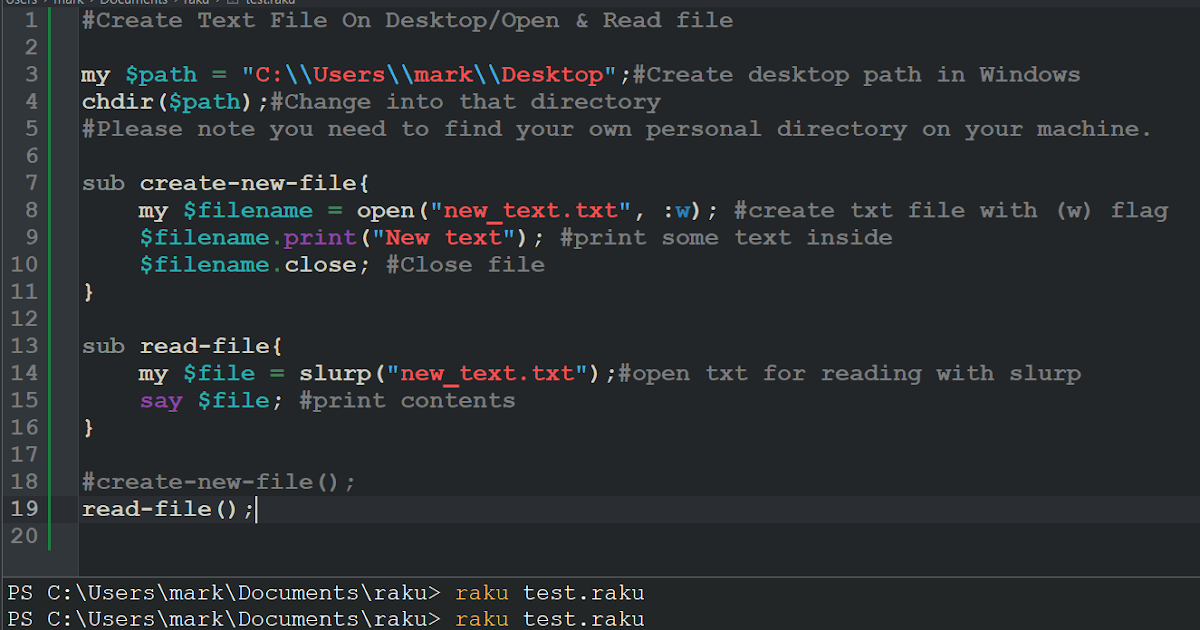Screen dimensions: 1200x630
Task: Click comment "#Change into that directory"
Action: (x=465, y=102)
